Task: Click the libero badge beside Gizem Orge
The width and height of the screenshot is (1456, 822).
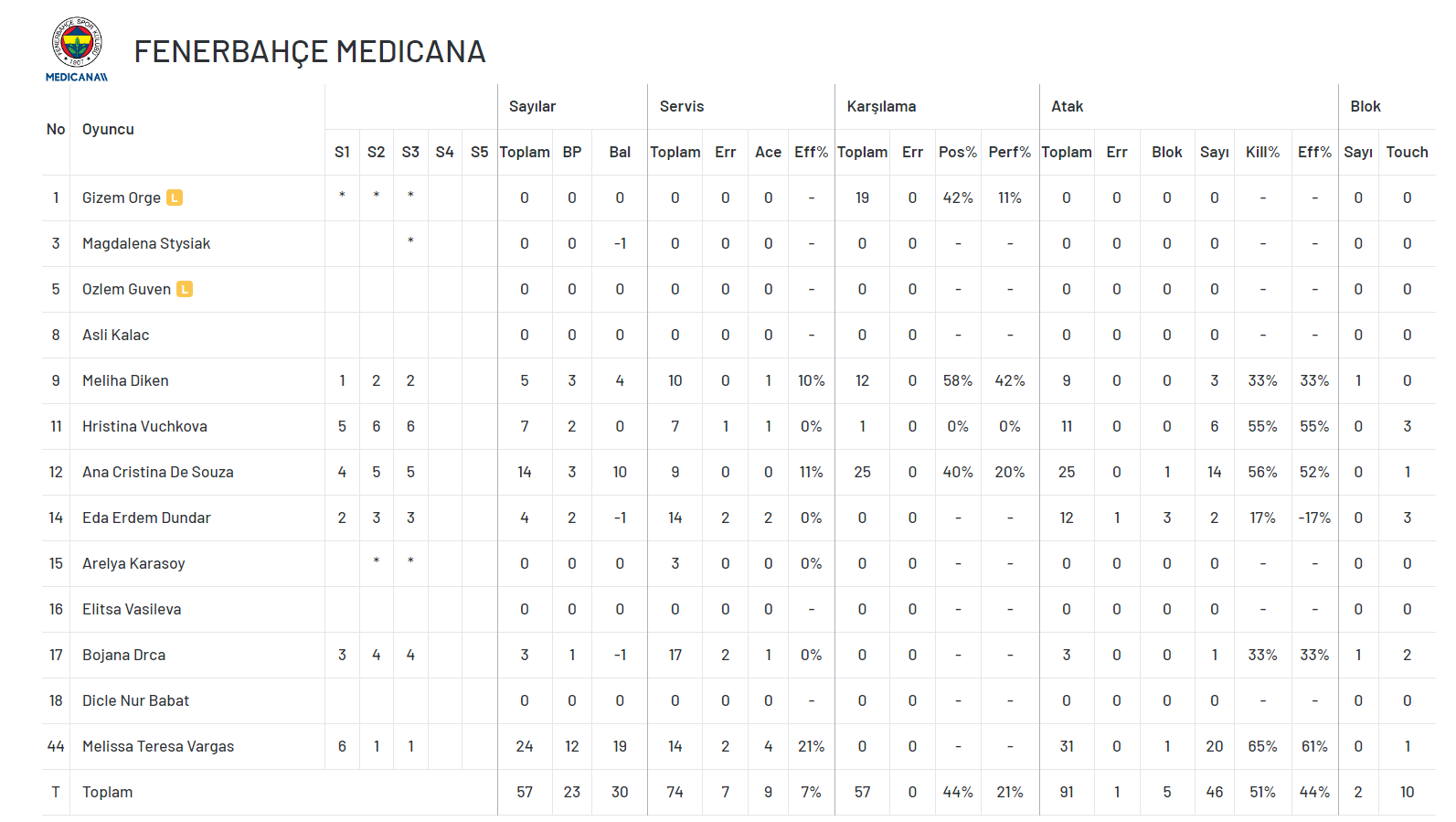Action: pos(175,197)
